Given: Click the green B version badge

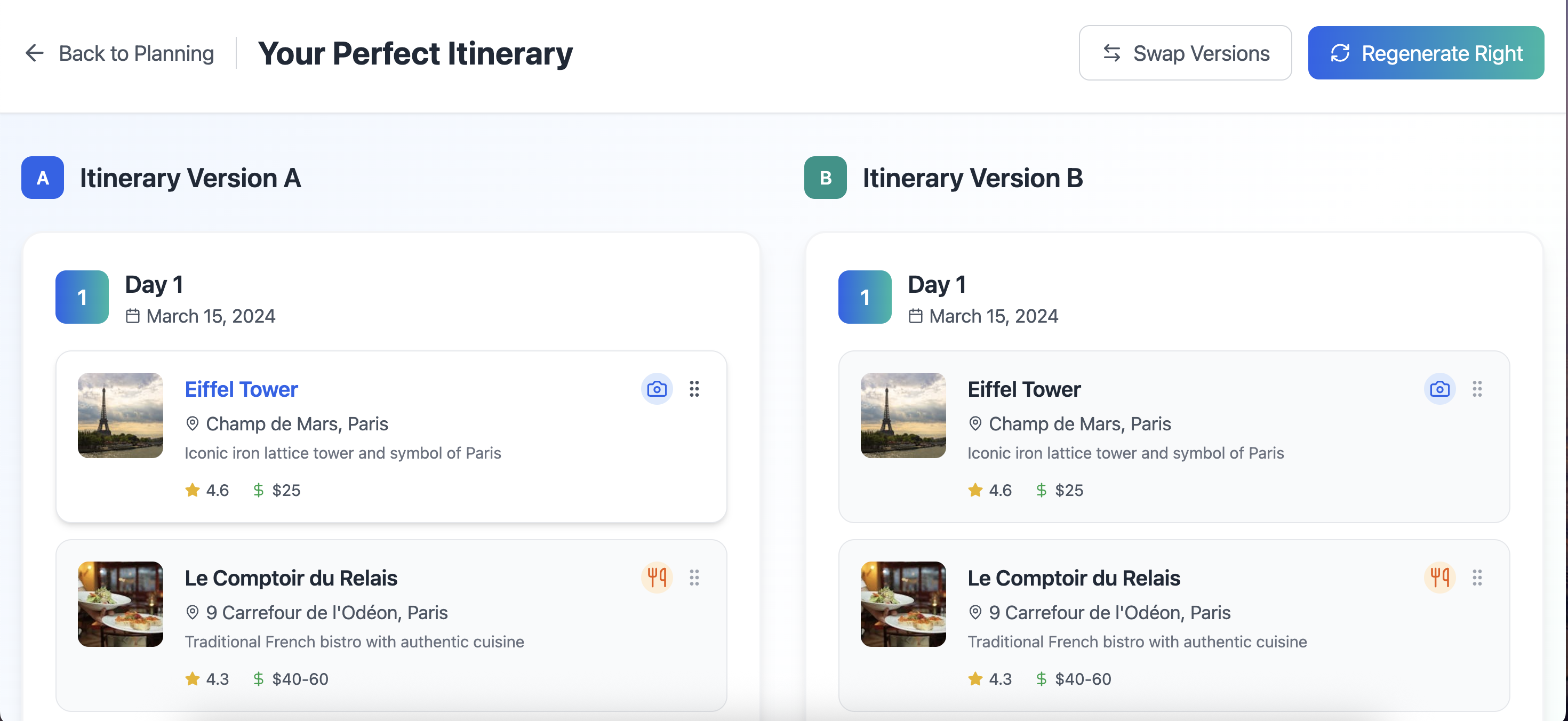Looking at the screenshot, I should pos(825,178).
